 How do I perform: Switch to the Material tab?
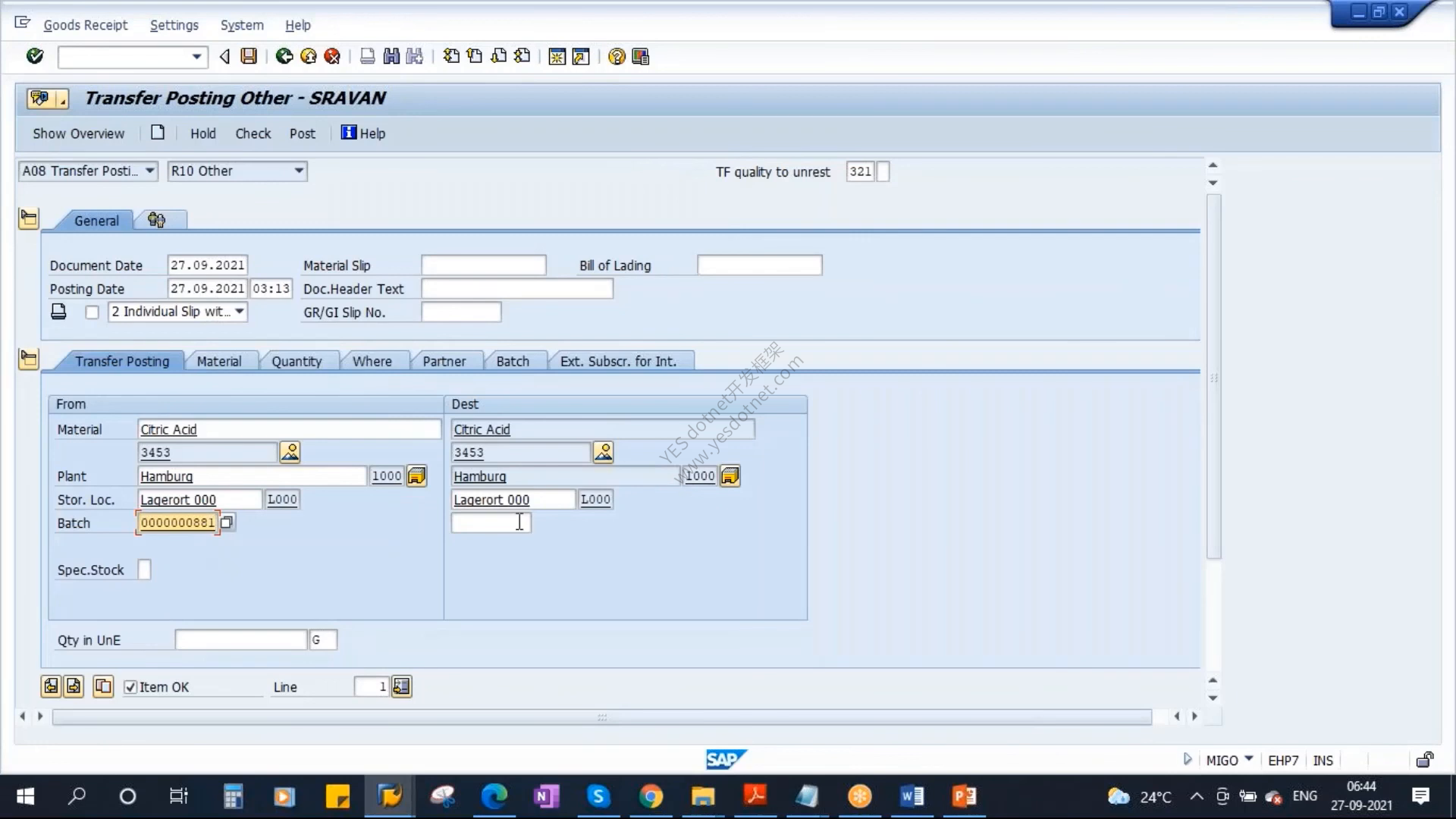coord(219,361)
